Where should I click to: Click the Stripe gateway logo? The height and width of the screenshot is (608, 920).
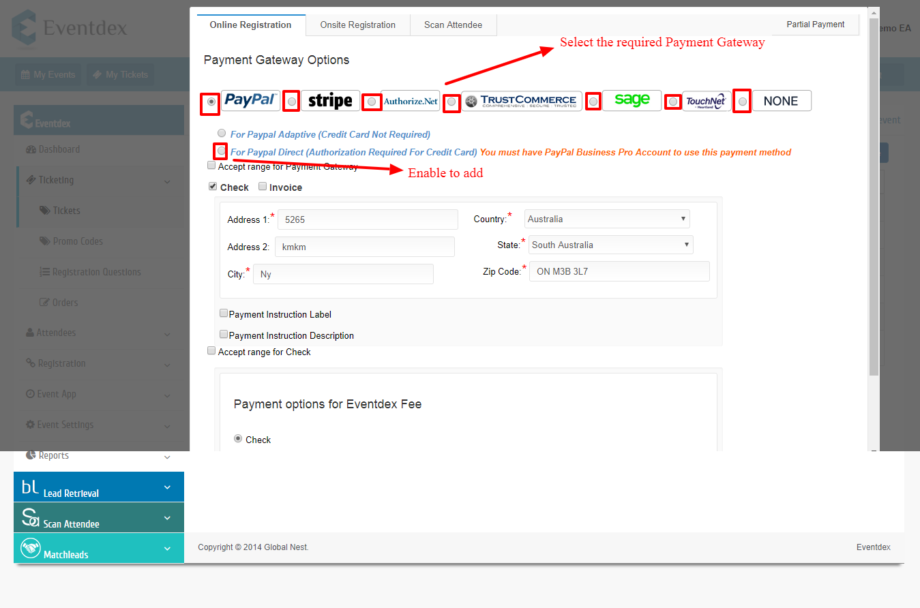pyautogui.click(x=329, y=101)
